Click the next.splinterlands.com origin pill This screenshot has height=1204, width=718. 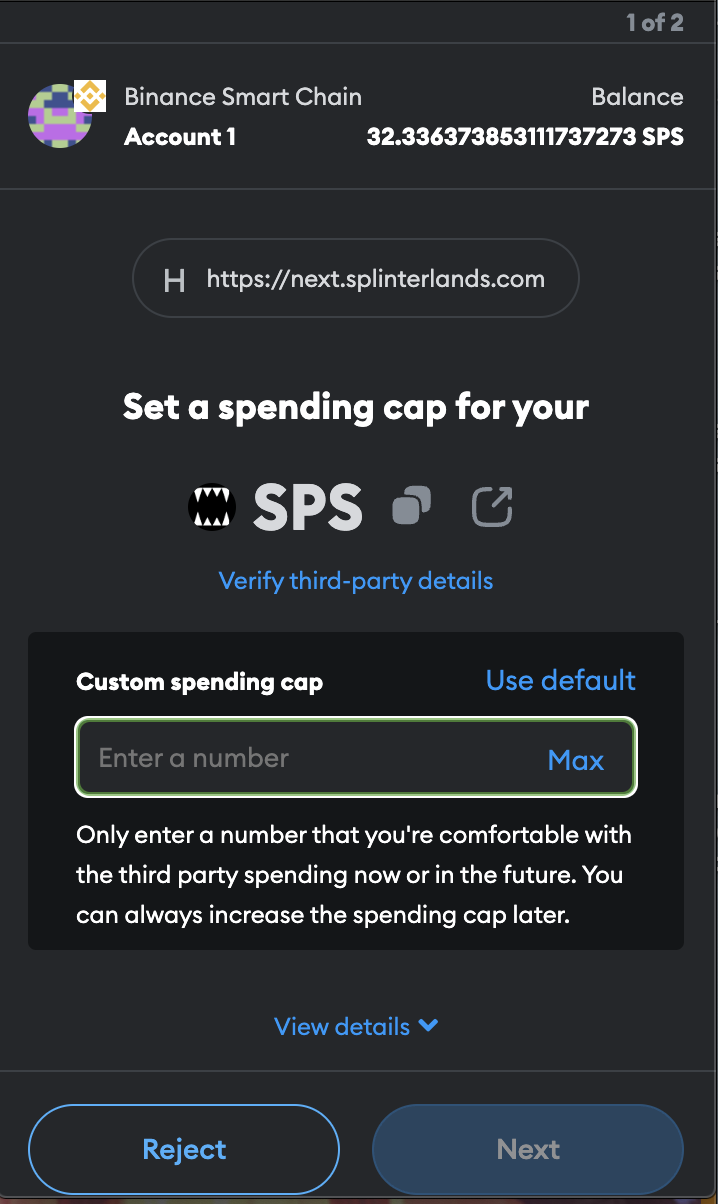356,278
